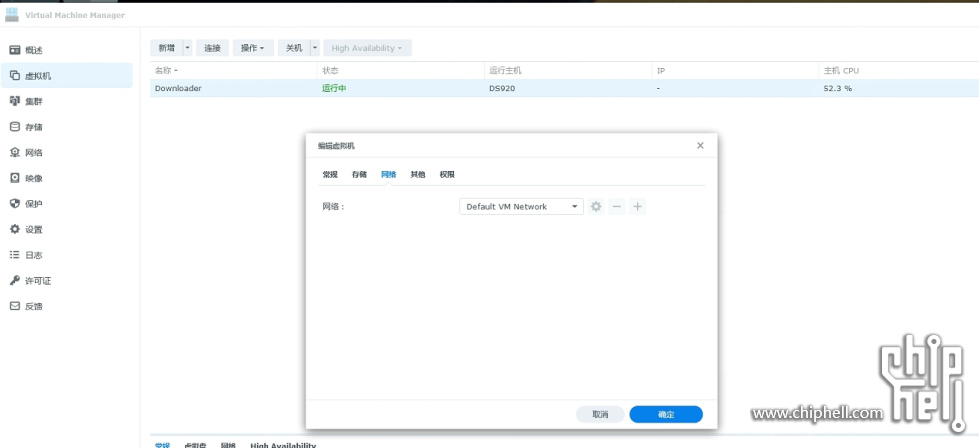This screenshot has width=979, height=448.
Task: Click the 网络： field label in dialog
Action: click(x=333, y=207)
